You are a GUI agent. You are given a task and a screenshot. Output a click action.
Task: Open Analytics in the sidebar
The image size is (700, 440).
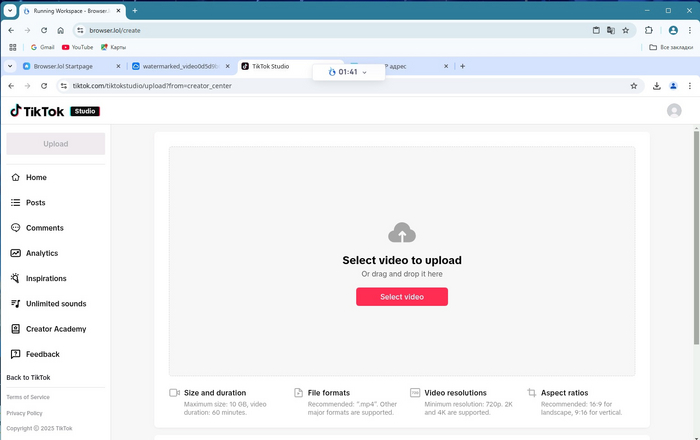tap(42, 253)
